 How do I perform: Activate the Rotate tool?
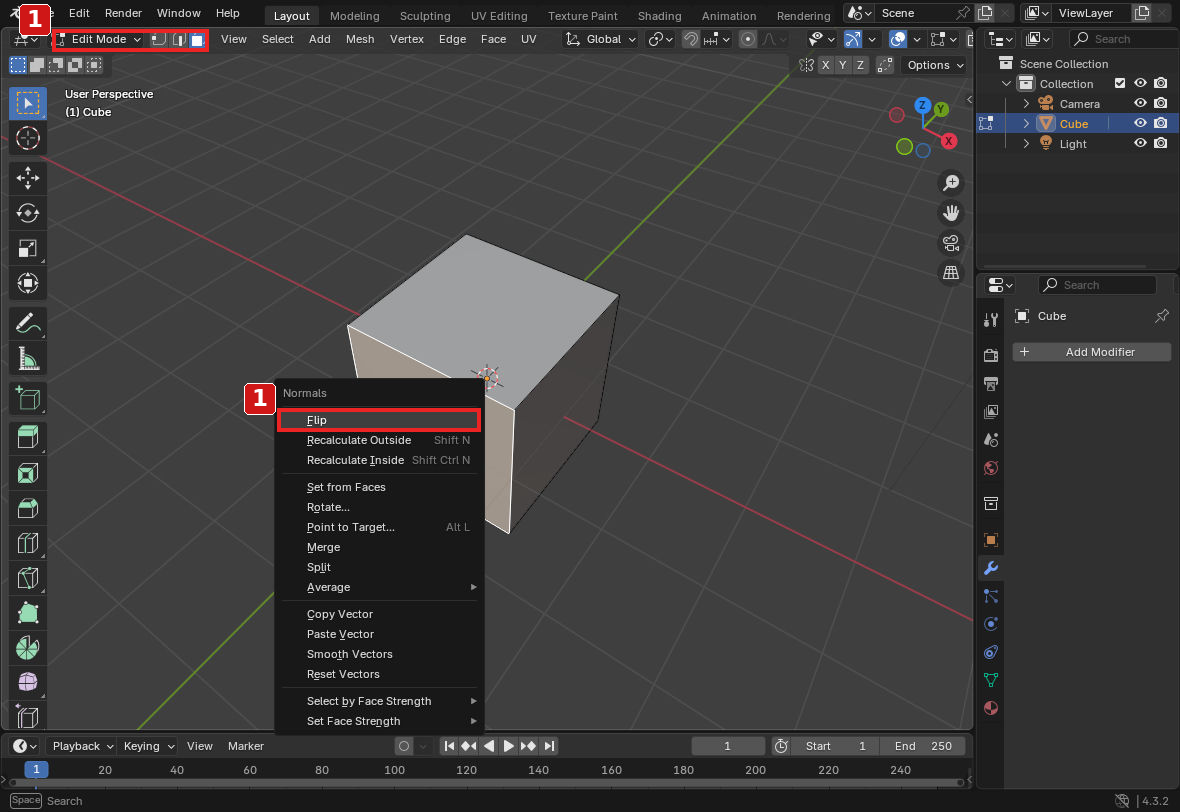28,213
